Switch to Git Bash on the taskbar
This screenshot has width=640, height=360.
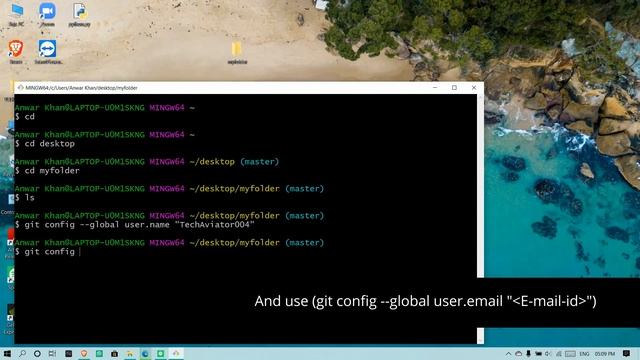coord(176,353)
